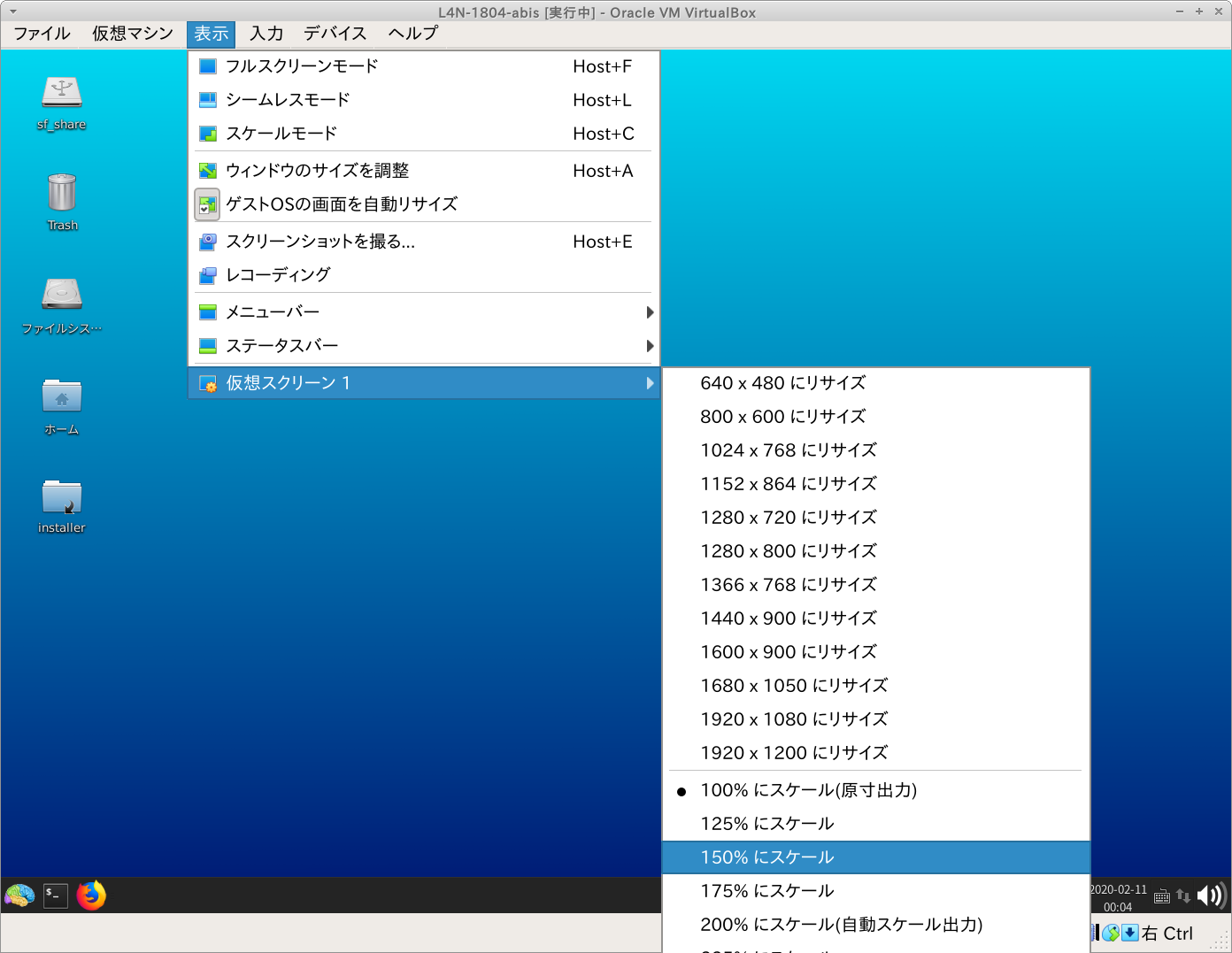The height and width of the screenshot is (953, 1232).
Task: Expand the メニューバー submenu arrow
Action: [x=650, y=312]
